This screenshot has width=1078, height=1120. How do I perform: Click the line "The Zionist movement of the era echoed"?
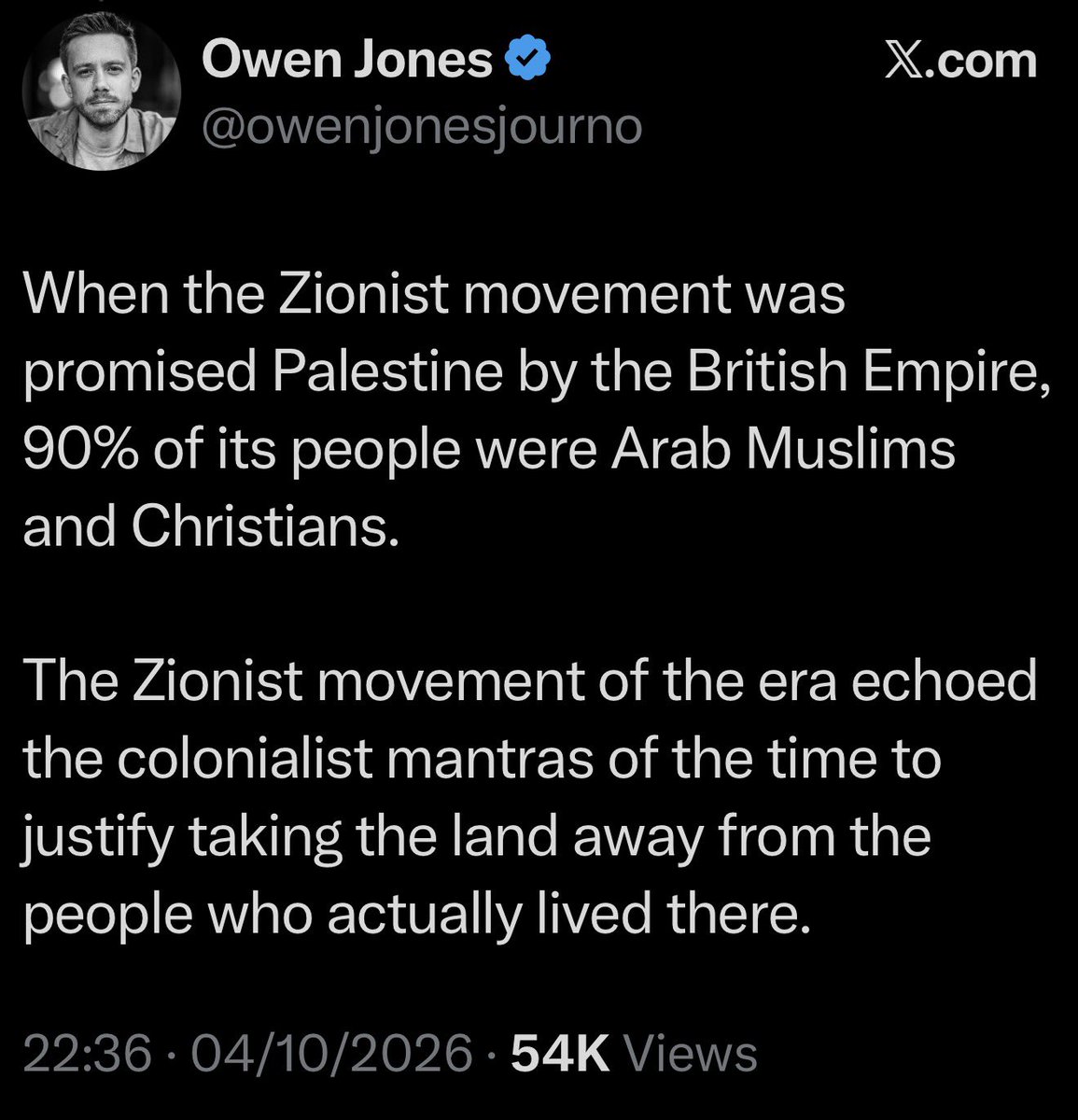coord(529,682)
